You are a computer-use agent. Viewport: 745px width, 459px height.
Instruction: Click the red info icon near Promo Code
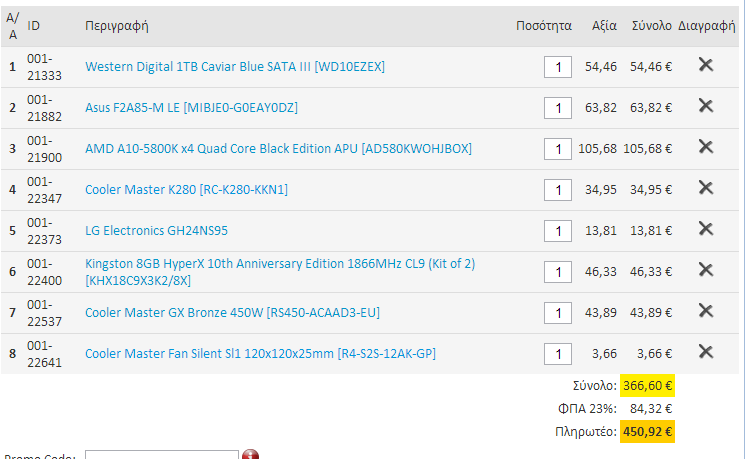[x=250, y=455]
